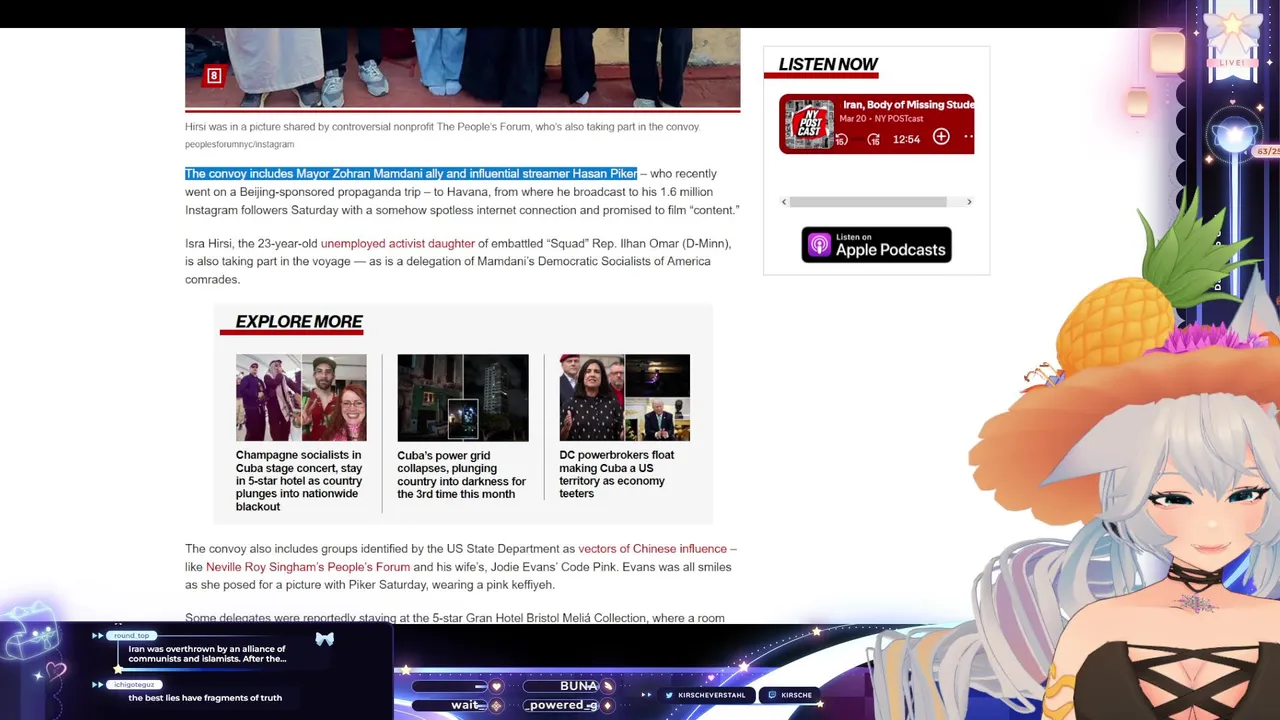The height and width of the screenshot is (720, 1280).
Task: Click the KIRSCHE Twitch handle badge
Action: [789, 695]
